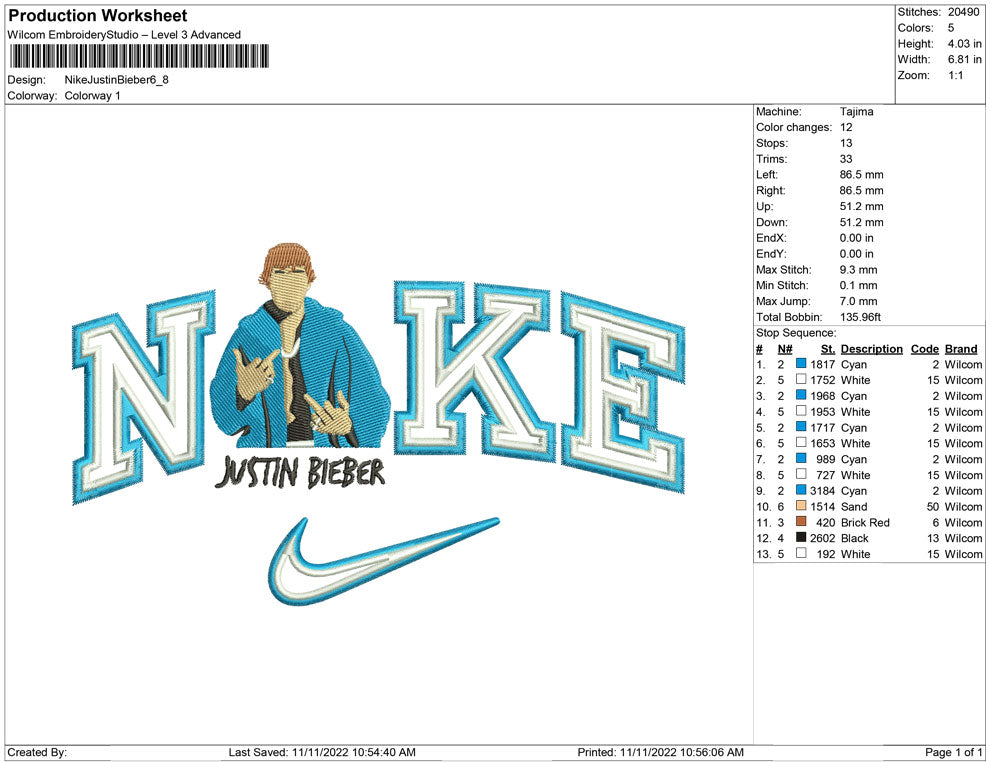Select the stop 13 White color swatch

(x=801, y=553)
